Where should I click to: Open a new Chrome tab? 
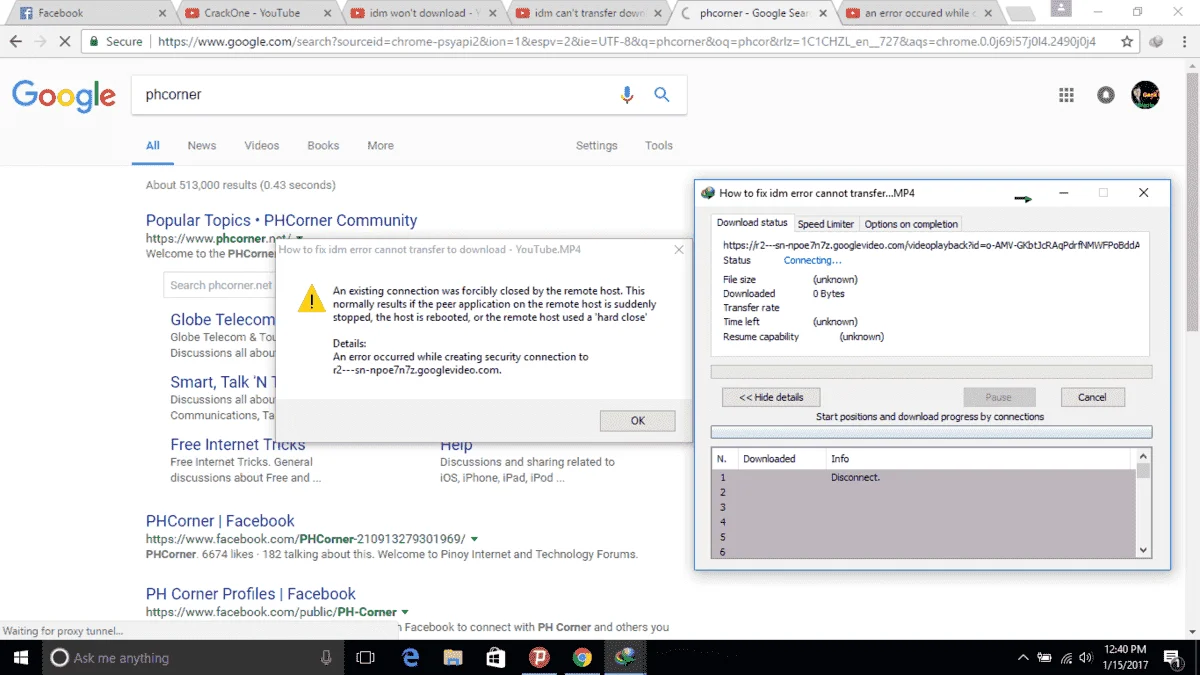(x=1020, y=14)
